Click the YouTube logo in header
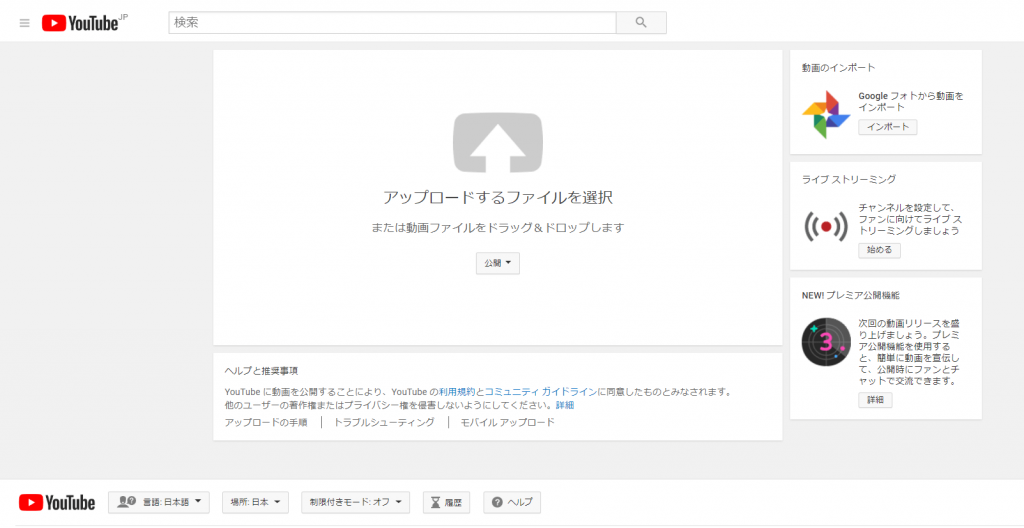This screenshot has width=1024, height=528. (x=80, y=23)
